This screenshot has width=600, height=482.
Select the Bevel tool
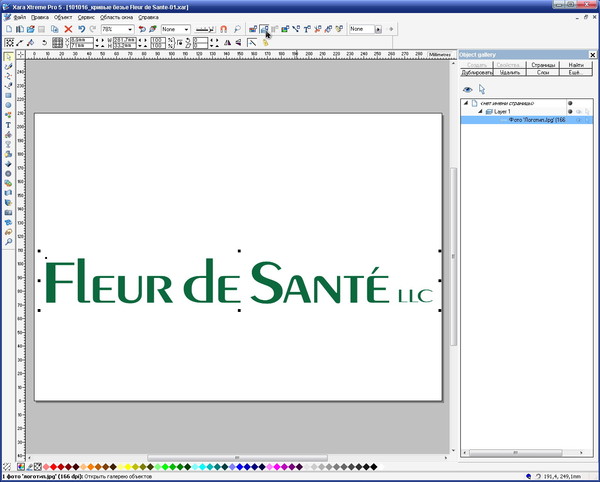click(8, 164)
